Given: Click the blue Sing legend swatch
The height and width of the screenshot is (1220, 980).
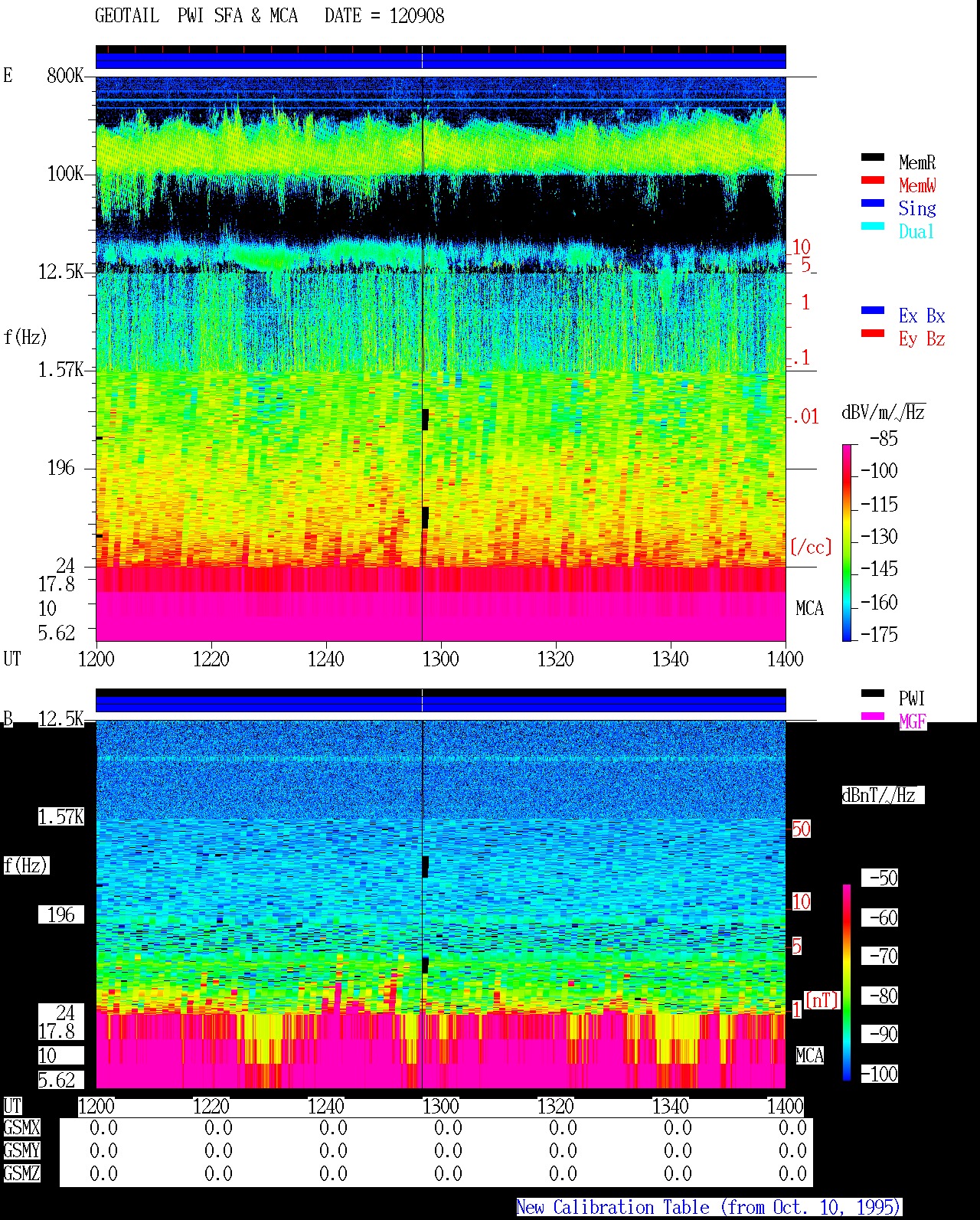Looking at the screenshot, I should 873,204.
